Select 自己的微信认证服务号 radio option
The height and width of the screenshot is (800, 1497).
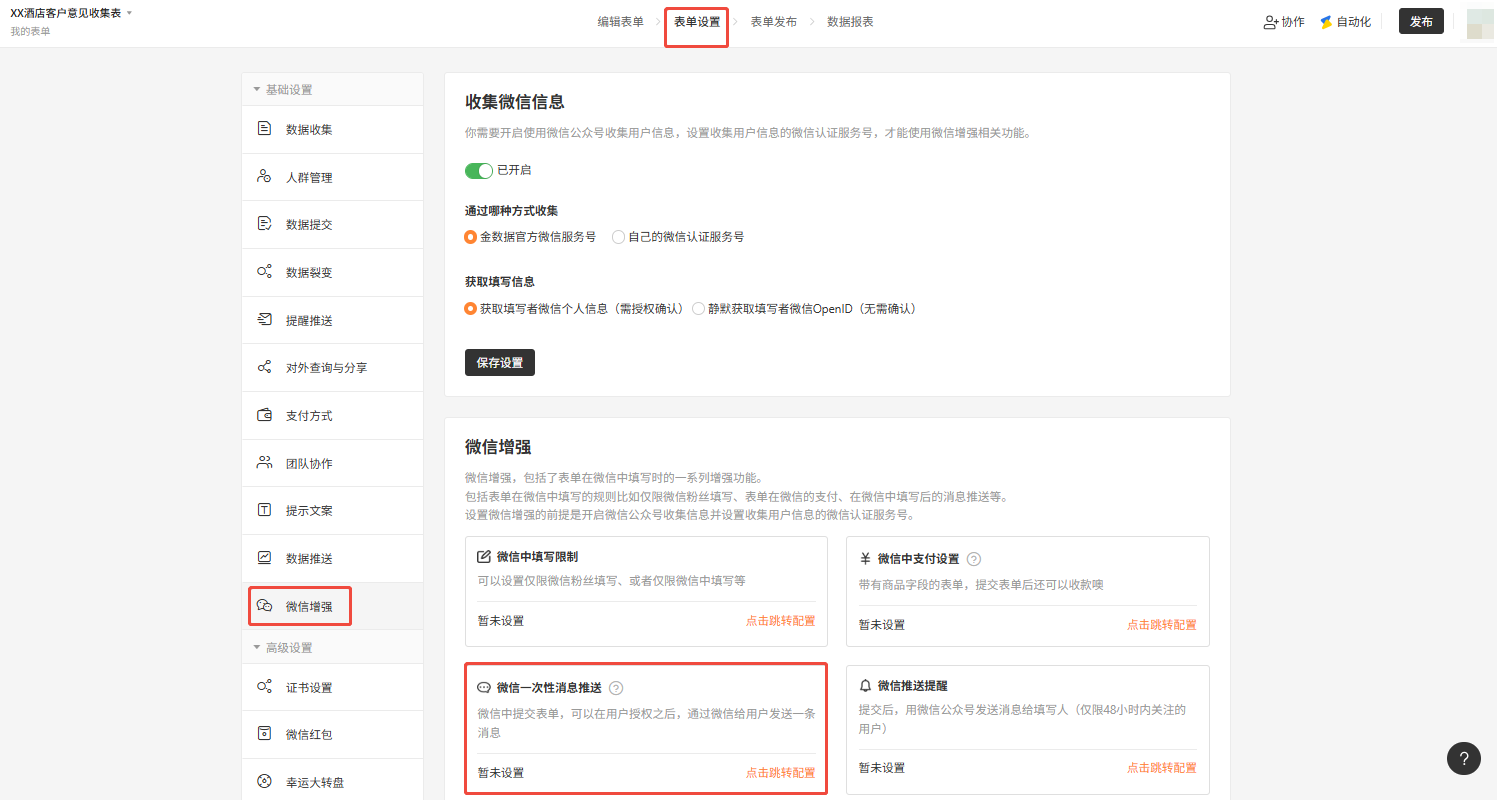tap(619, 238)
